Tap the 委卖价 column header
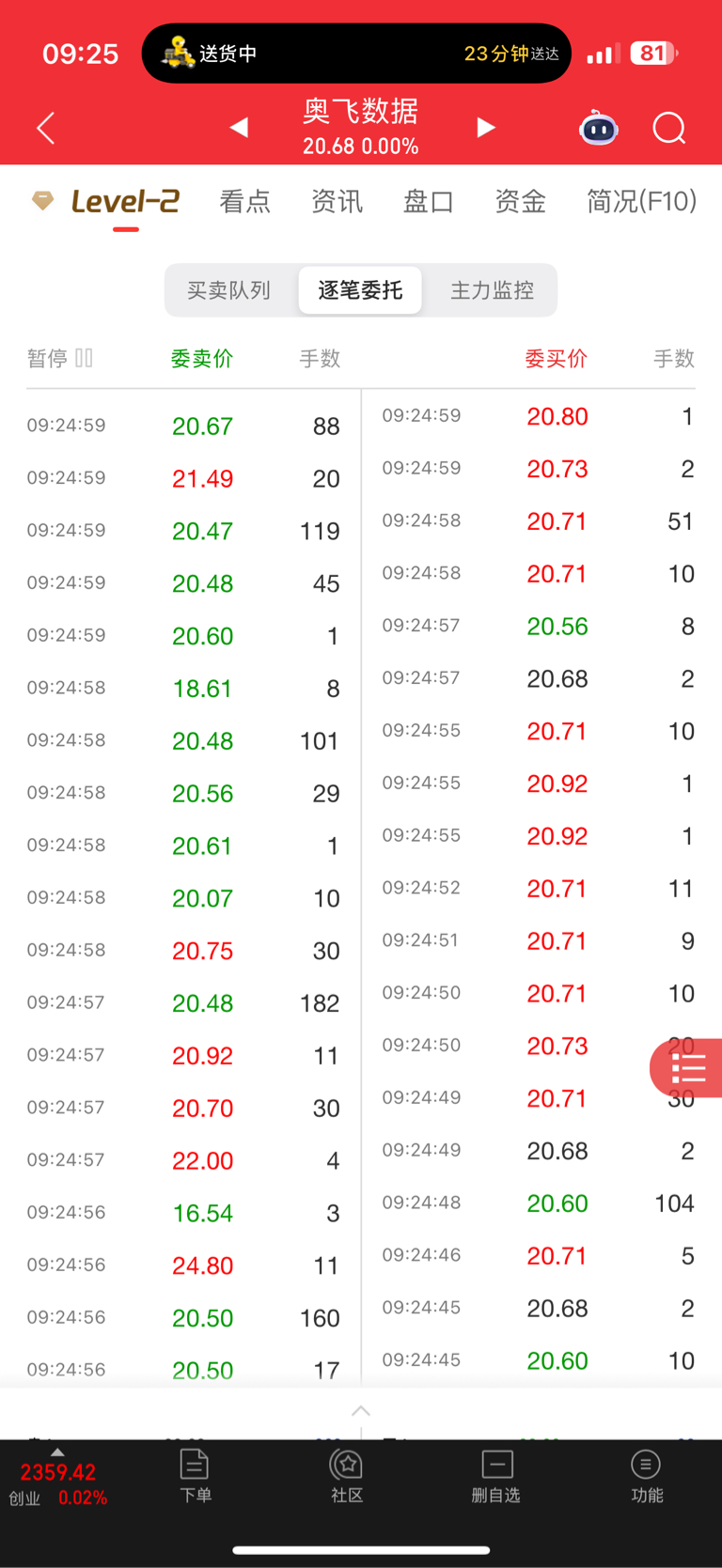 (202, 358)
